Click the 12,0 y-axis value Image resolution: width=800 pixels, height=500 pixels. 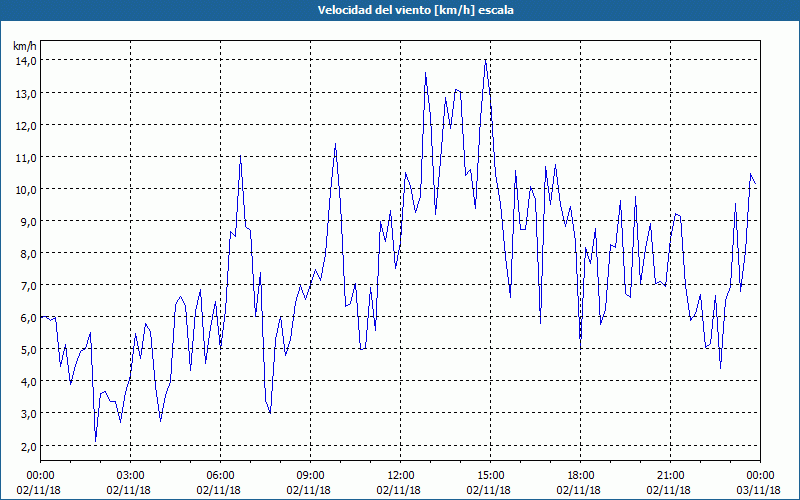(26, 126)
